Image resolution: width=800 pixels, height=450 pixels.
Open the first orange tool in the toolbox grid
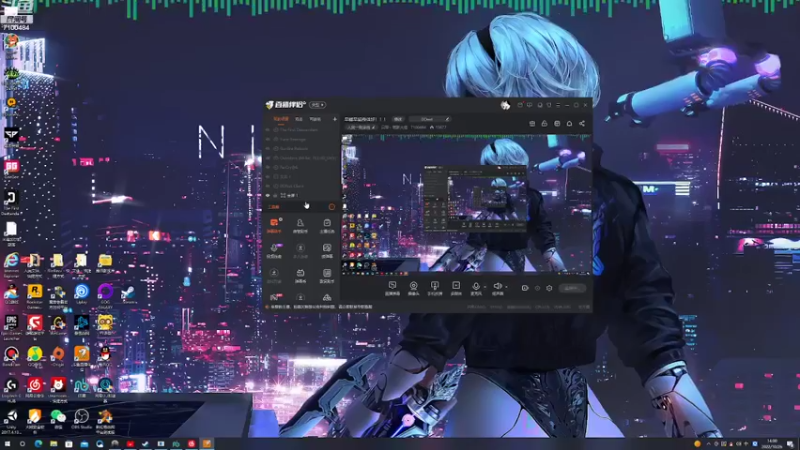[x=274, y=226]
